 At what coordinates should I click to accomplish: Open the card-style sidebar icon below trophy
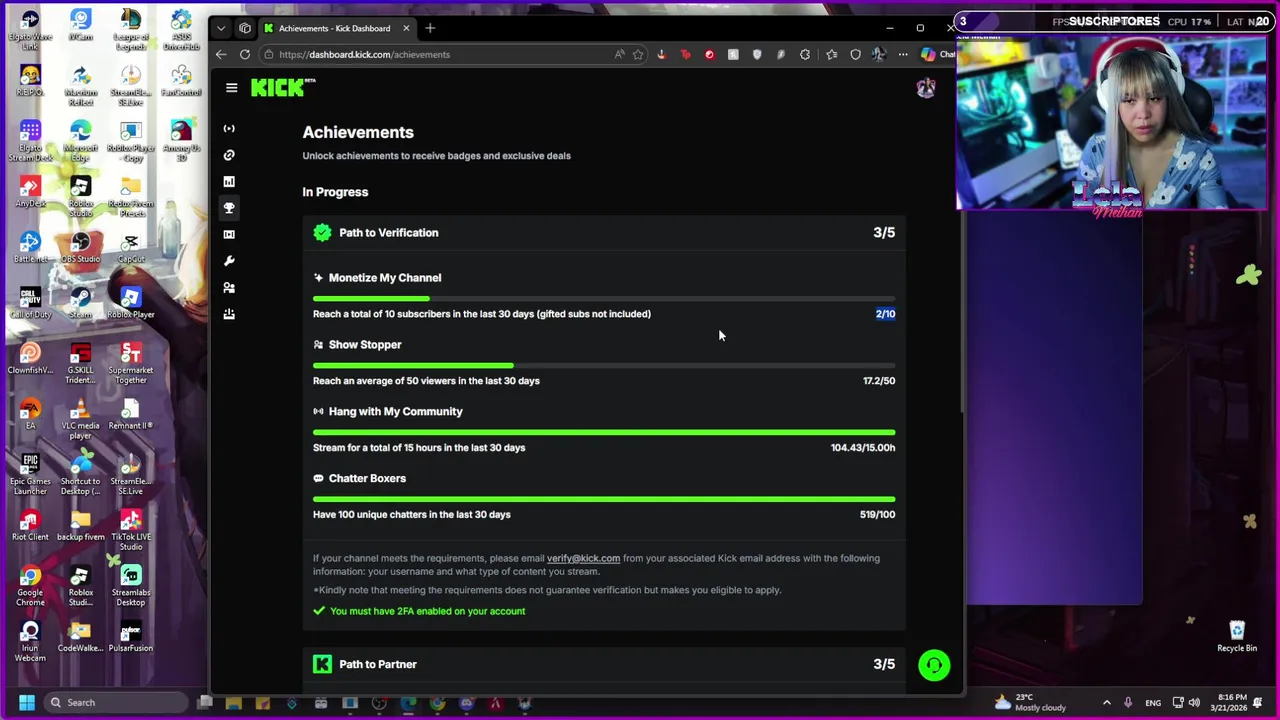229,234
